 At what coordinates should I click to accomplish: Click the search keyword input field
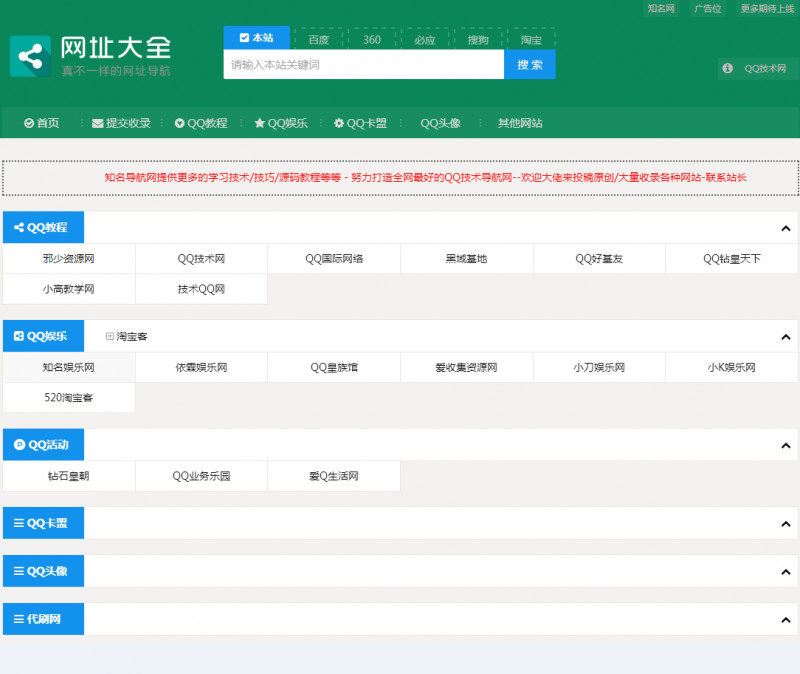[x=365, y=64]
